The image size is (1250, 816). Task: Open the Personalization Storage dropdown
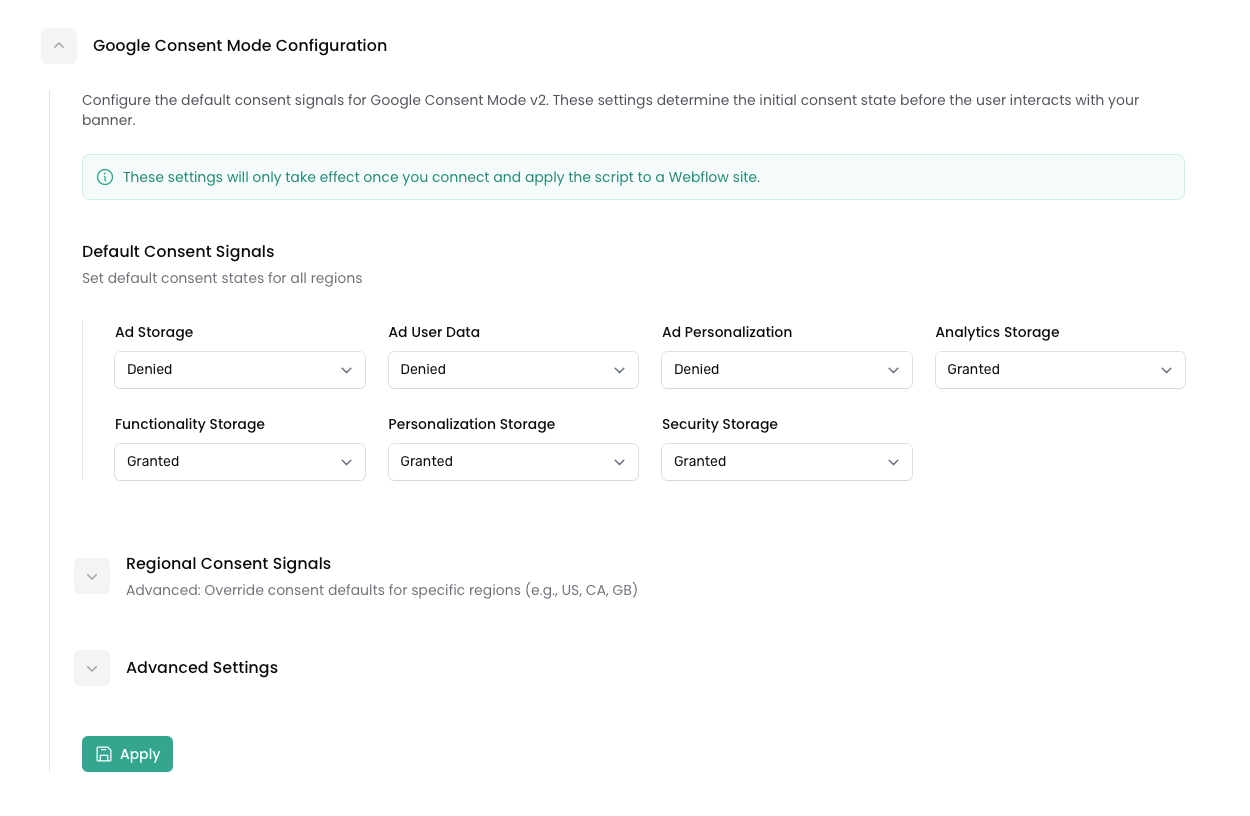[513, 462]
